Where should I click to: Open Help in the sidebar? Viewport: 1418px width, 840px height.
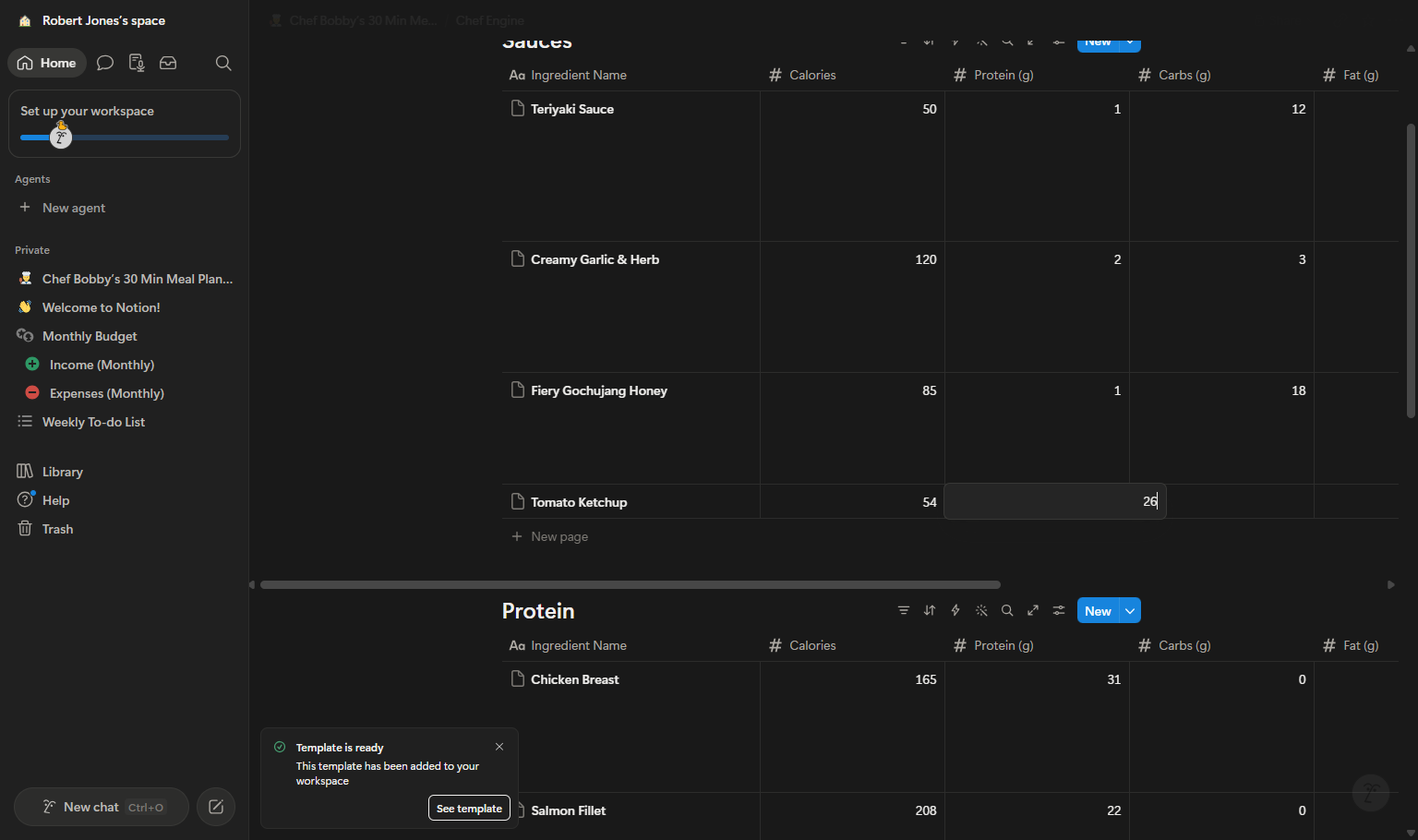pyautogui.click(x=124, y=500)
